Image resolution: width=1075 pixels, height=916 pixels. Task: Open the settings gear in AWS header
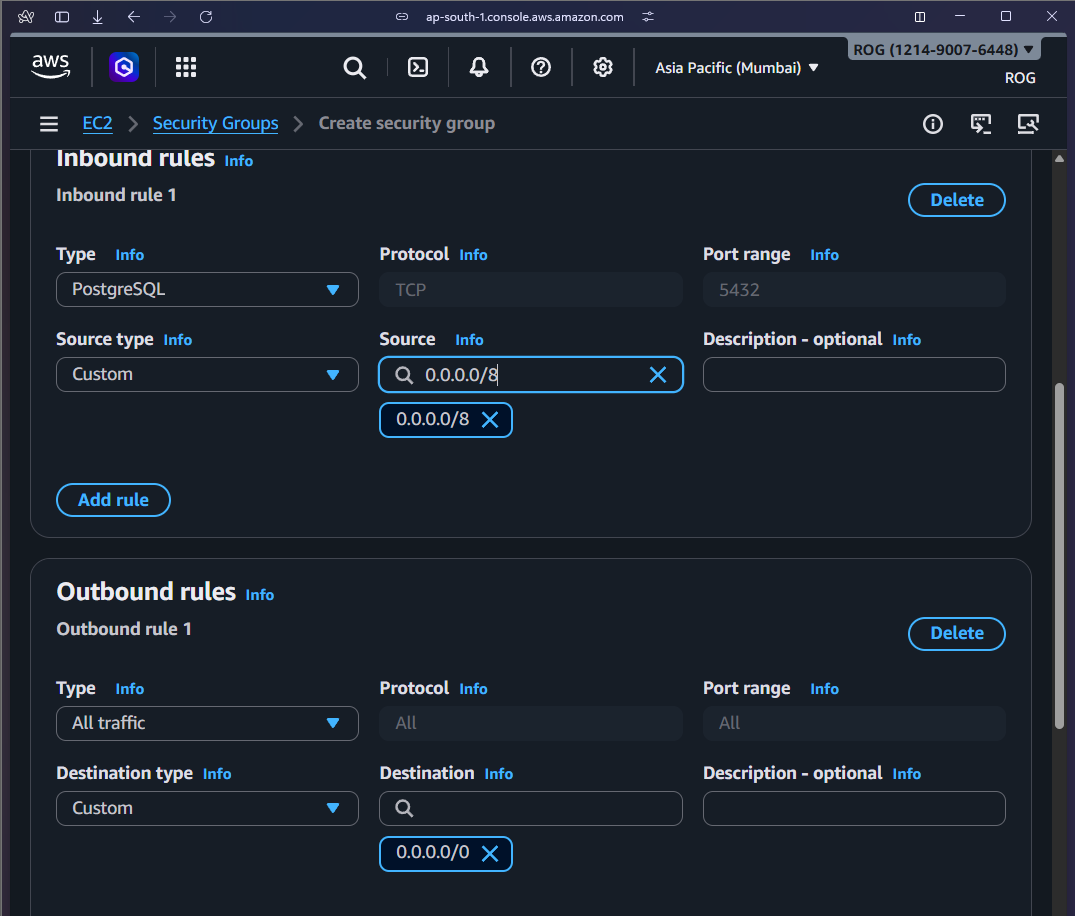click(602, 67)
